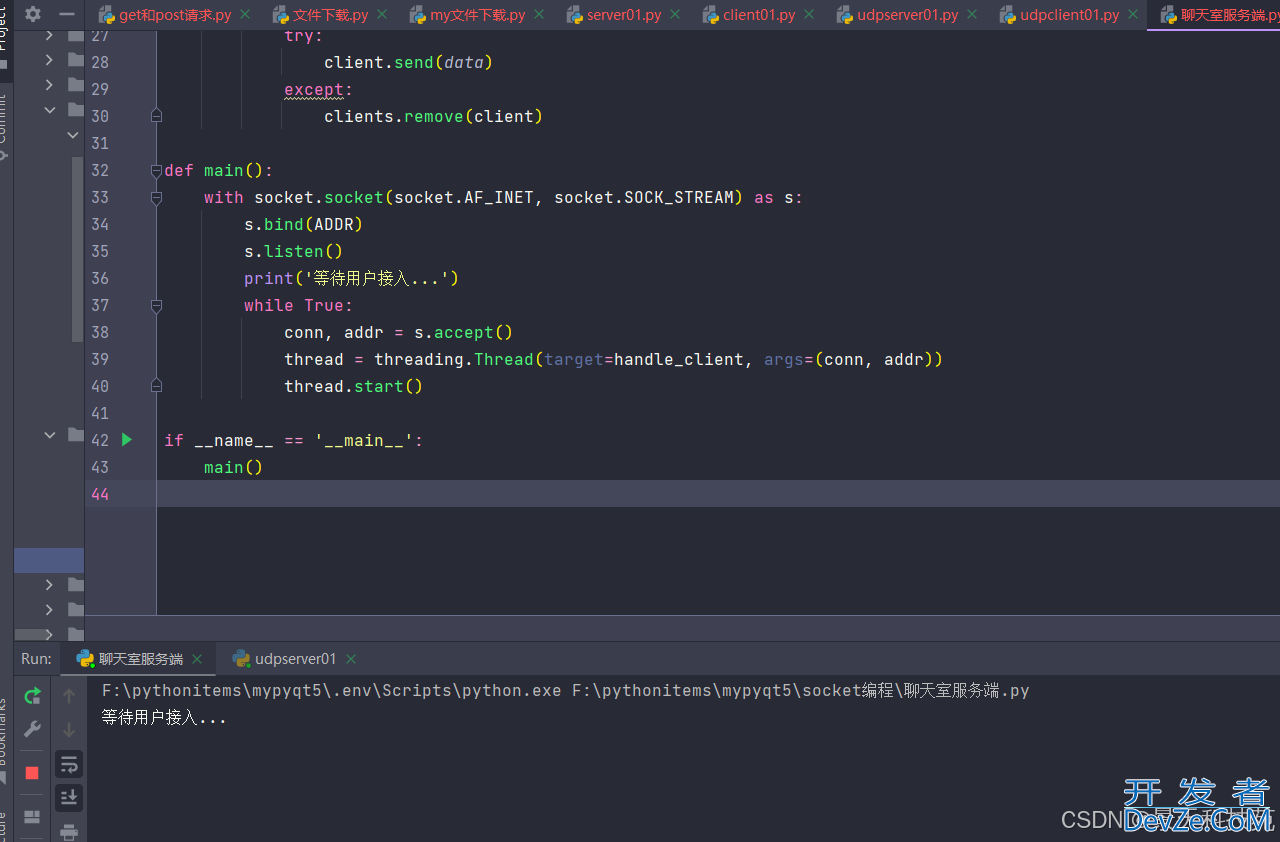1280x842 pixels.
Task: Switch to the client01.py tab
Action: (x=760, y=15)
